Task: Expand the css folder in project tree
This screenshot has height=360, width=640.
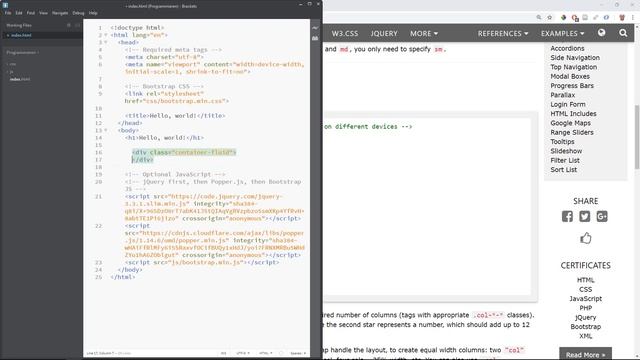Action: tap(12, 64)
